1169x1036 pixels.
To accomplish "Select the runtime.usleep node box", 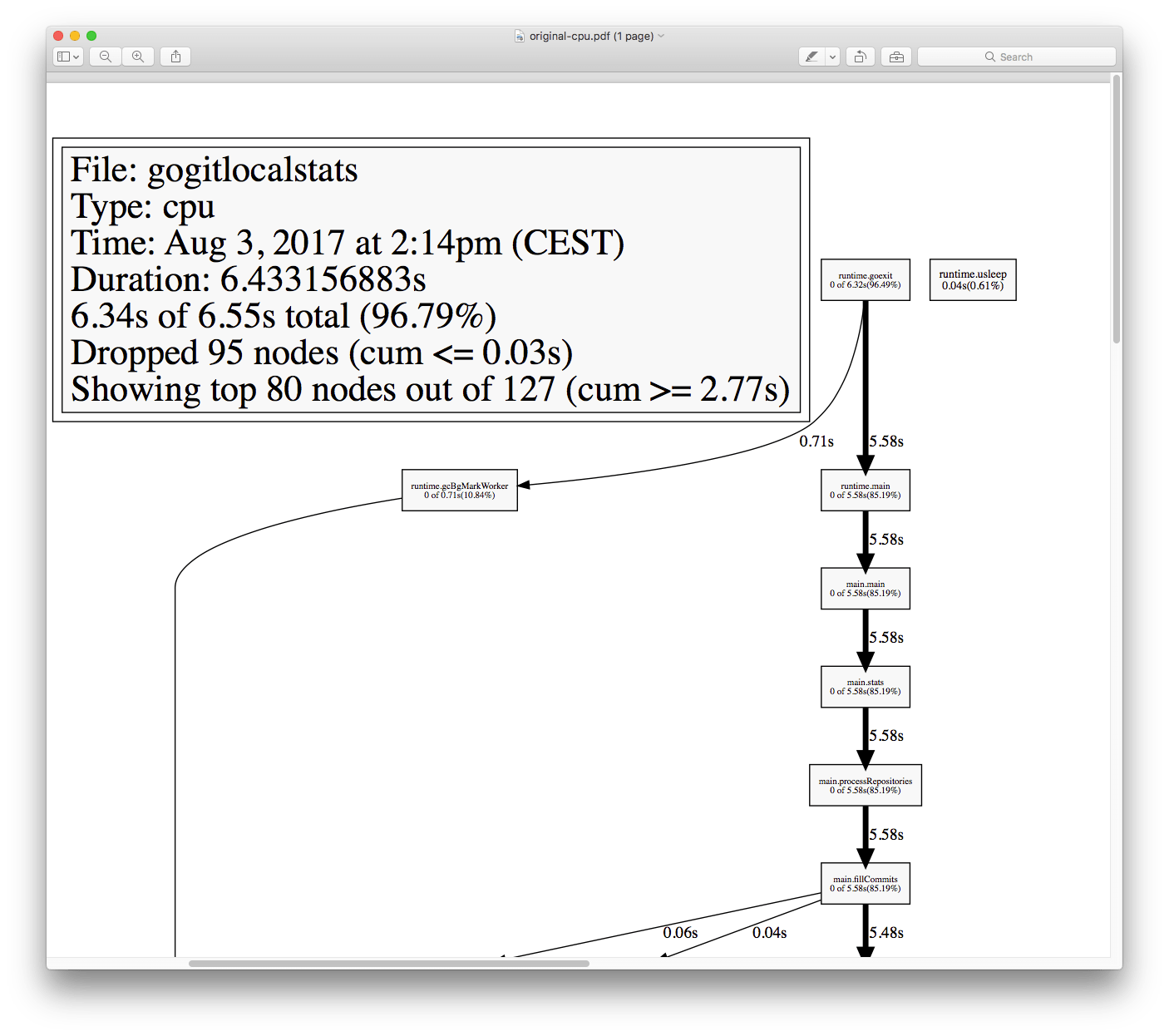I will pyautogui.click(x=972, y=280).
